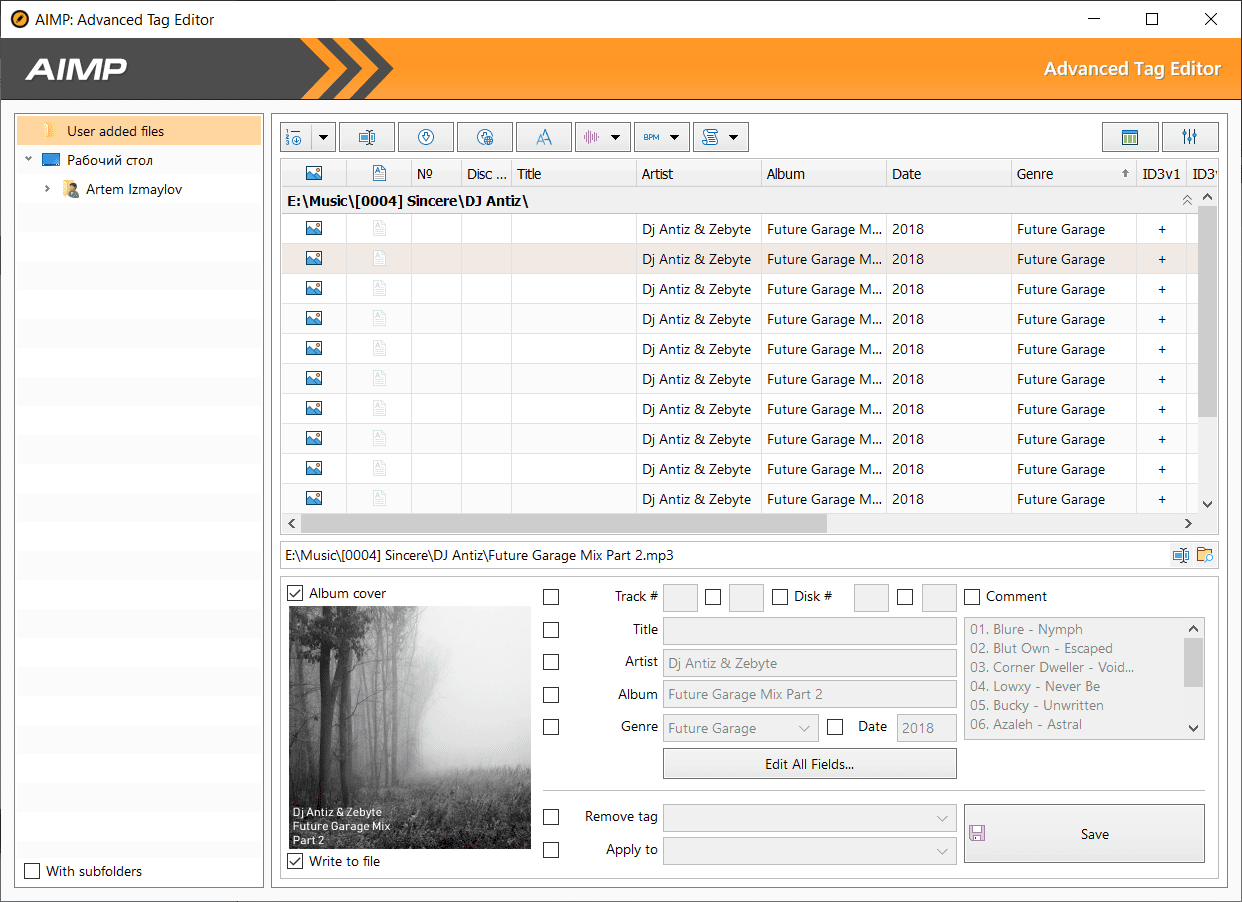Expand the Artem Izmaylov tree node
Screen dimensions: 1242x902
(47, 189)
